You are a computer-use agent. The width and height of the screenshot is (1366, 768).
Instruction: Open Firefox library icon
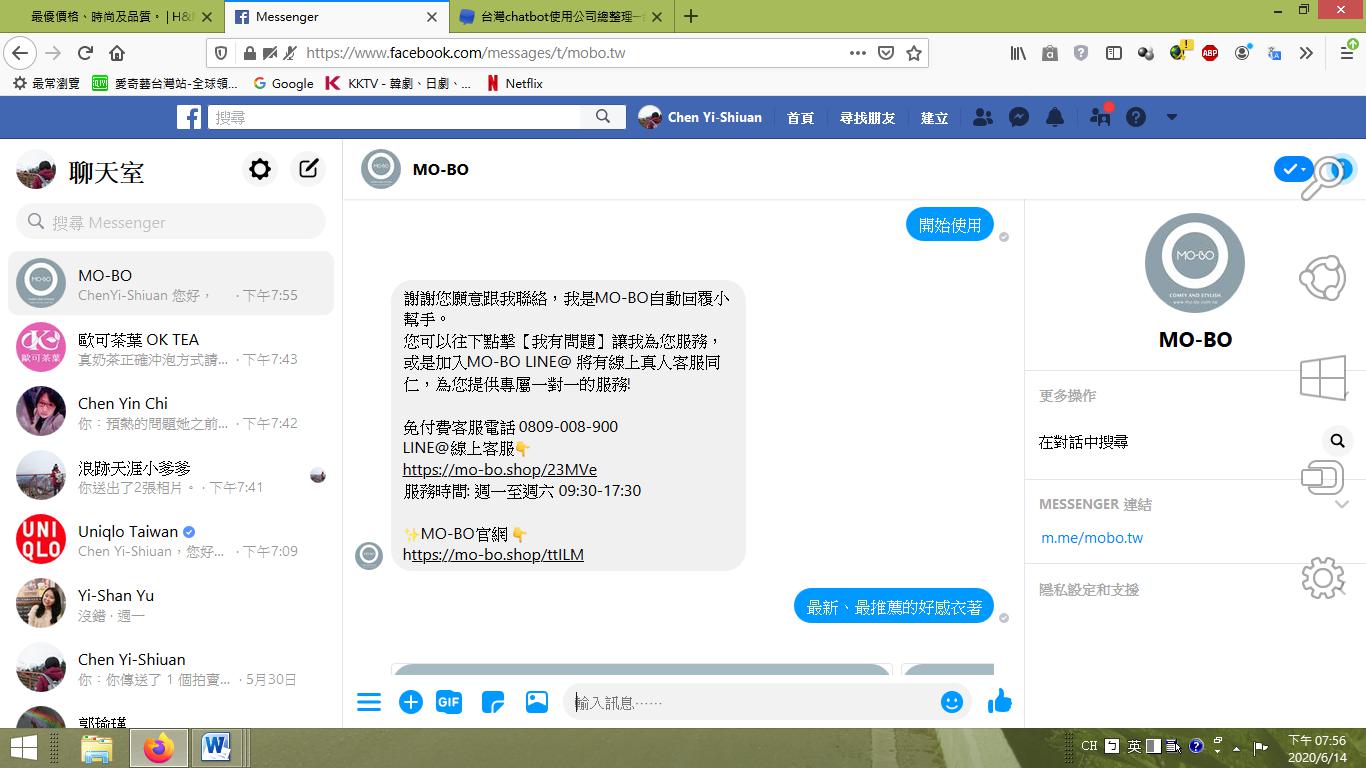[x=1018, y=53]
